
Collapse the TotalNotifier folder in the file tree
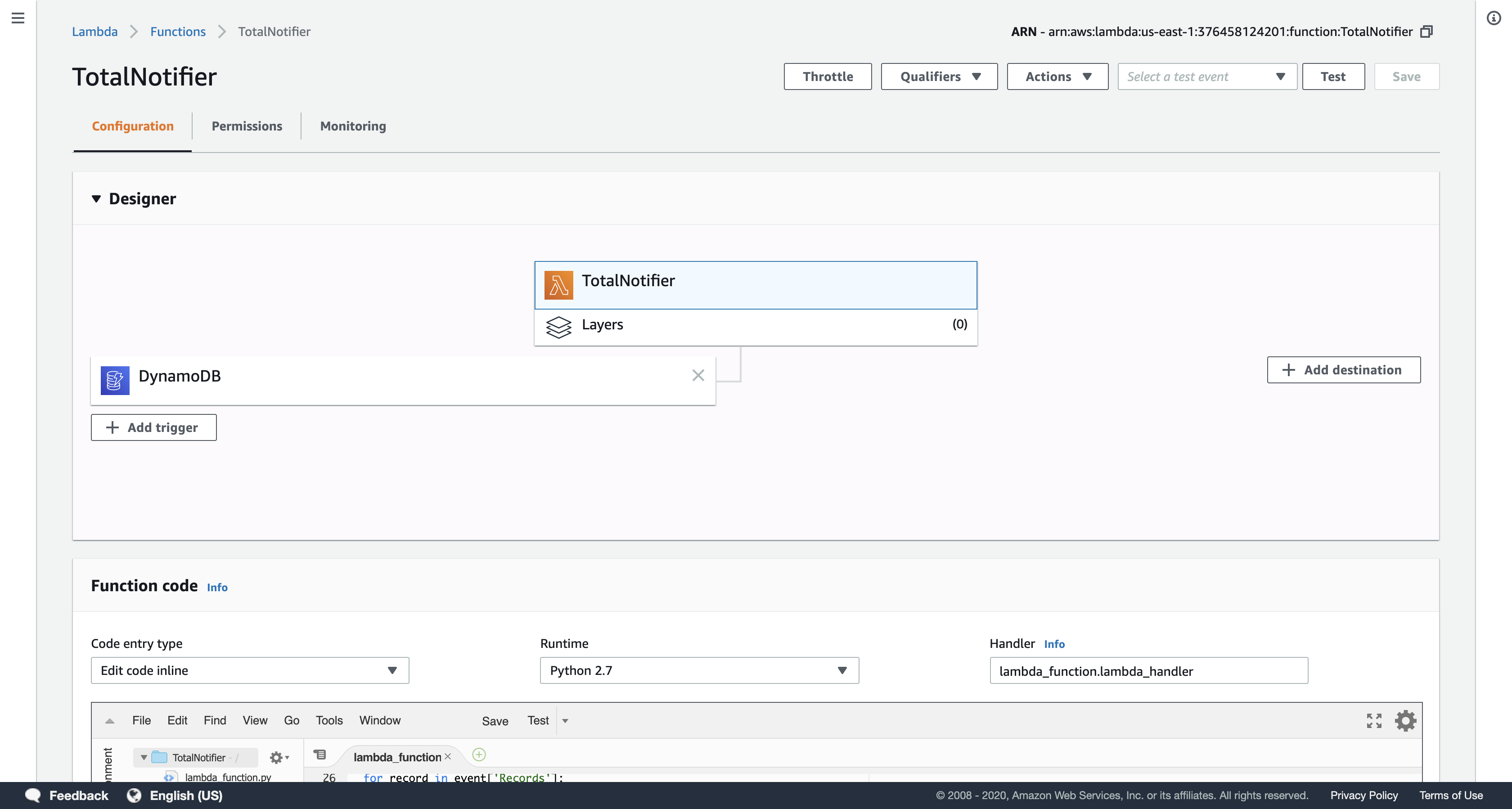coord(144,757)
